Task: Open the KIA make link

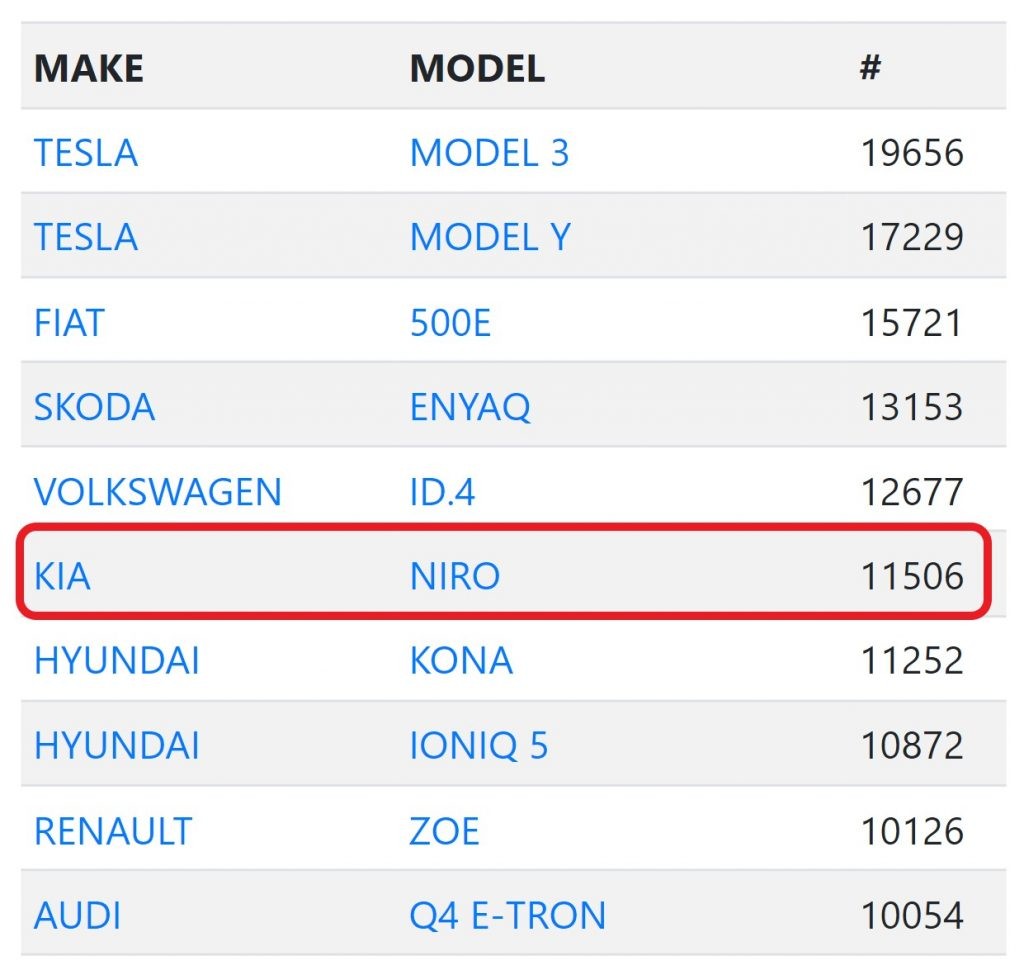Action: pos(62,576)
